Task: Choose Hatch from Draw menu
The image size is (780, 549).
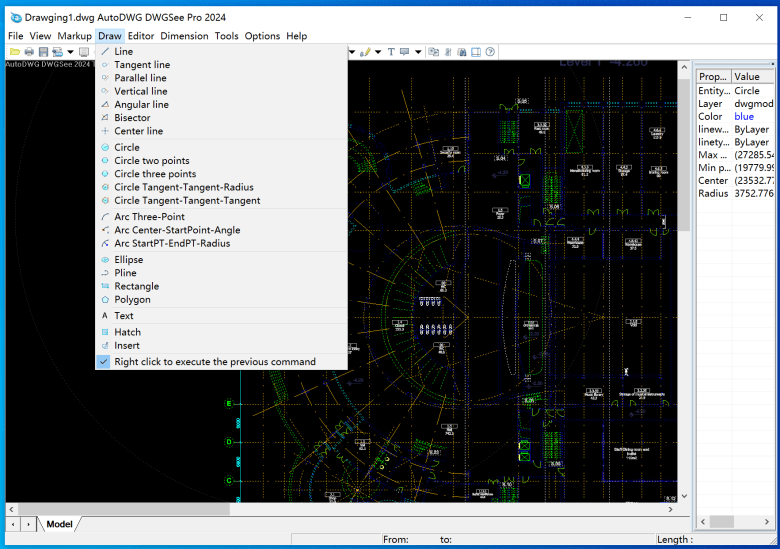Action: 221,332
